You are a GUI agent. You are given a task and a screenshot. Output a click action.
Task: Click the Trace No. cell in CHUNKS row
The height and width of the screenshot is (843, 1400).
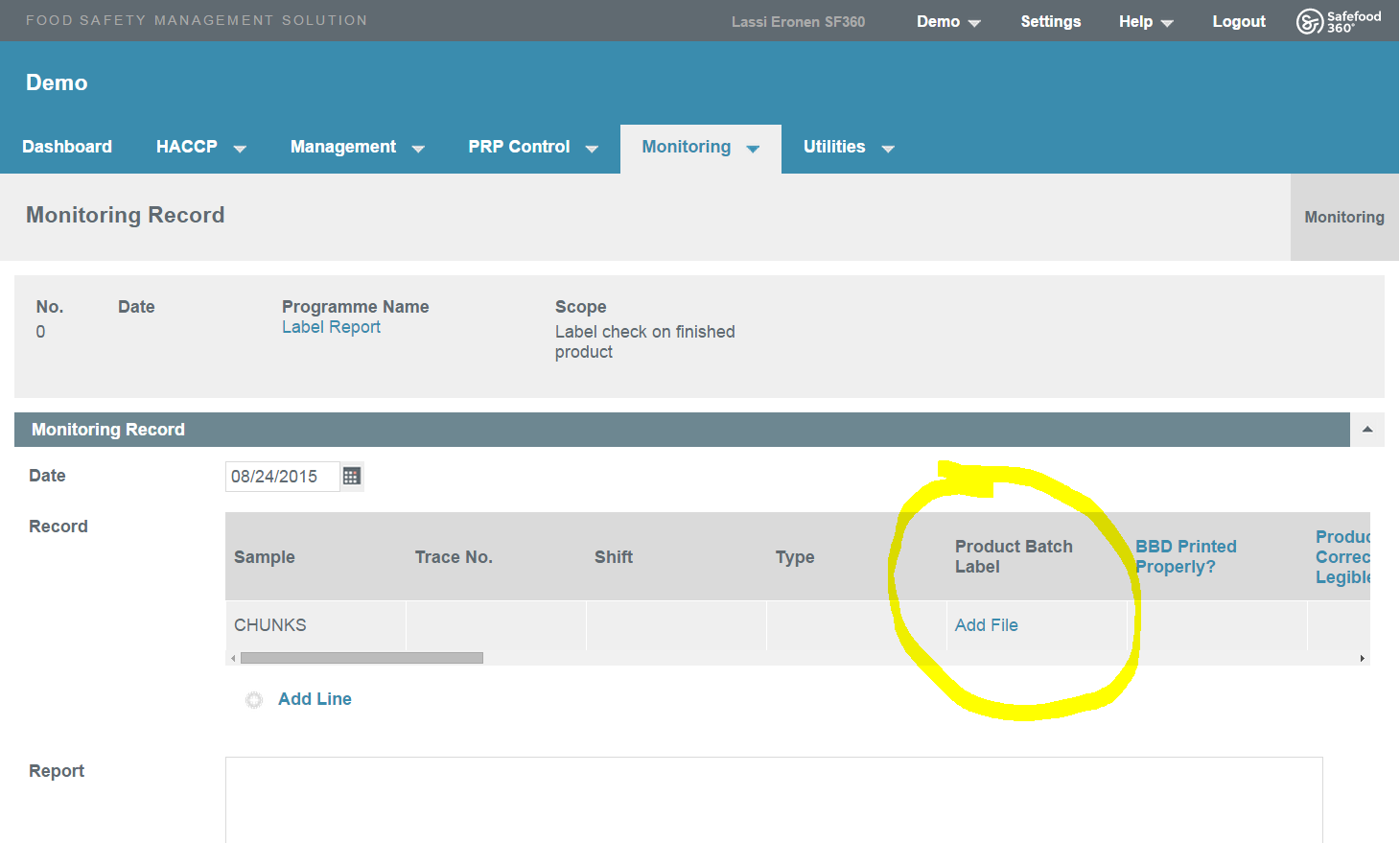pos(497,625)
